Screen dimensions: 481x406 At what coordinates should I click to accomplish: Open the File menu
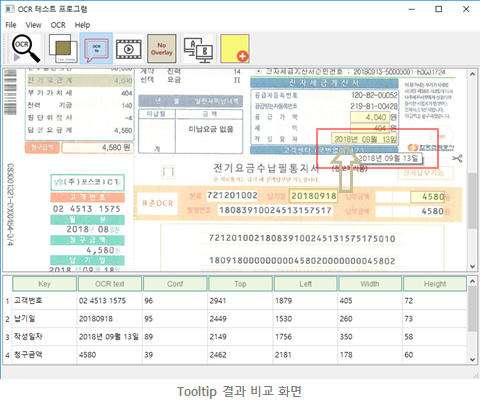(x=11, y=25)
